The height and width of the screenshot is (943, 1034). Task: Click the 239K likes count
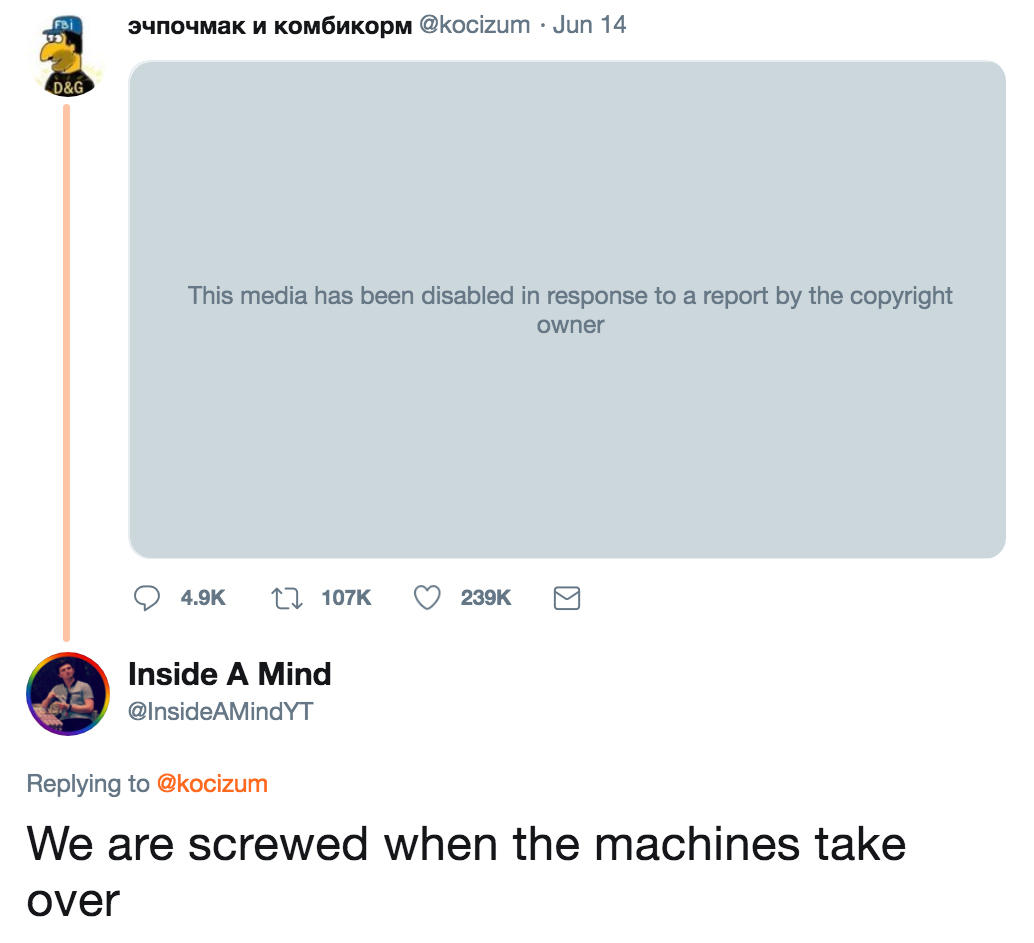tap(486, 598)
